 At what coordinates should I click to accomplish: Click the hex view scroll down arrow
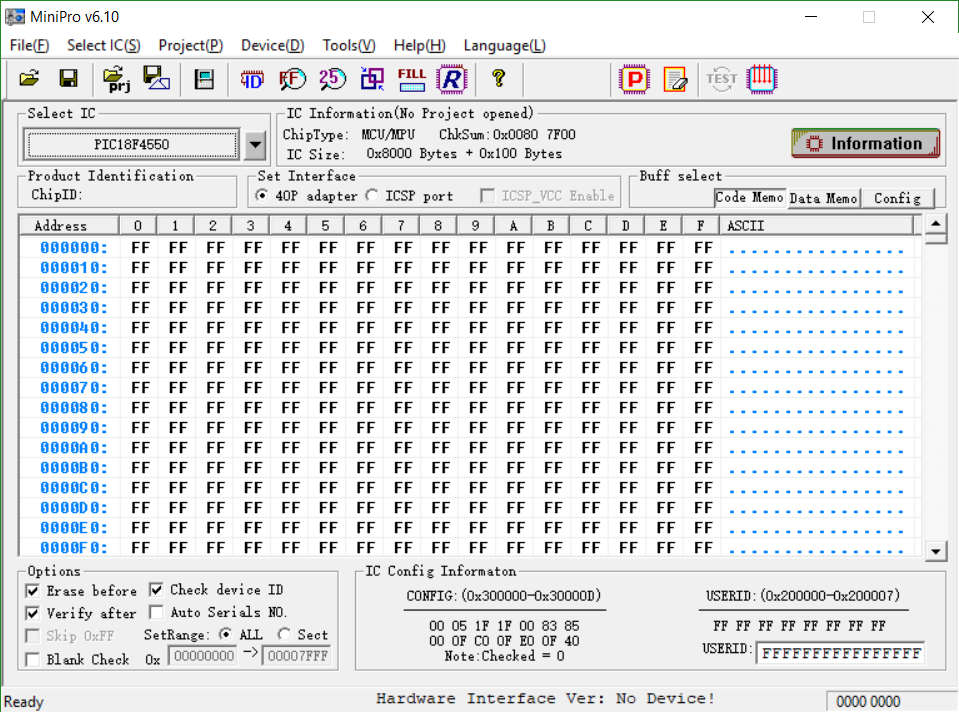click(x=935, y=551)
